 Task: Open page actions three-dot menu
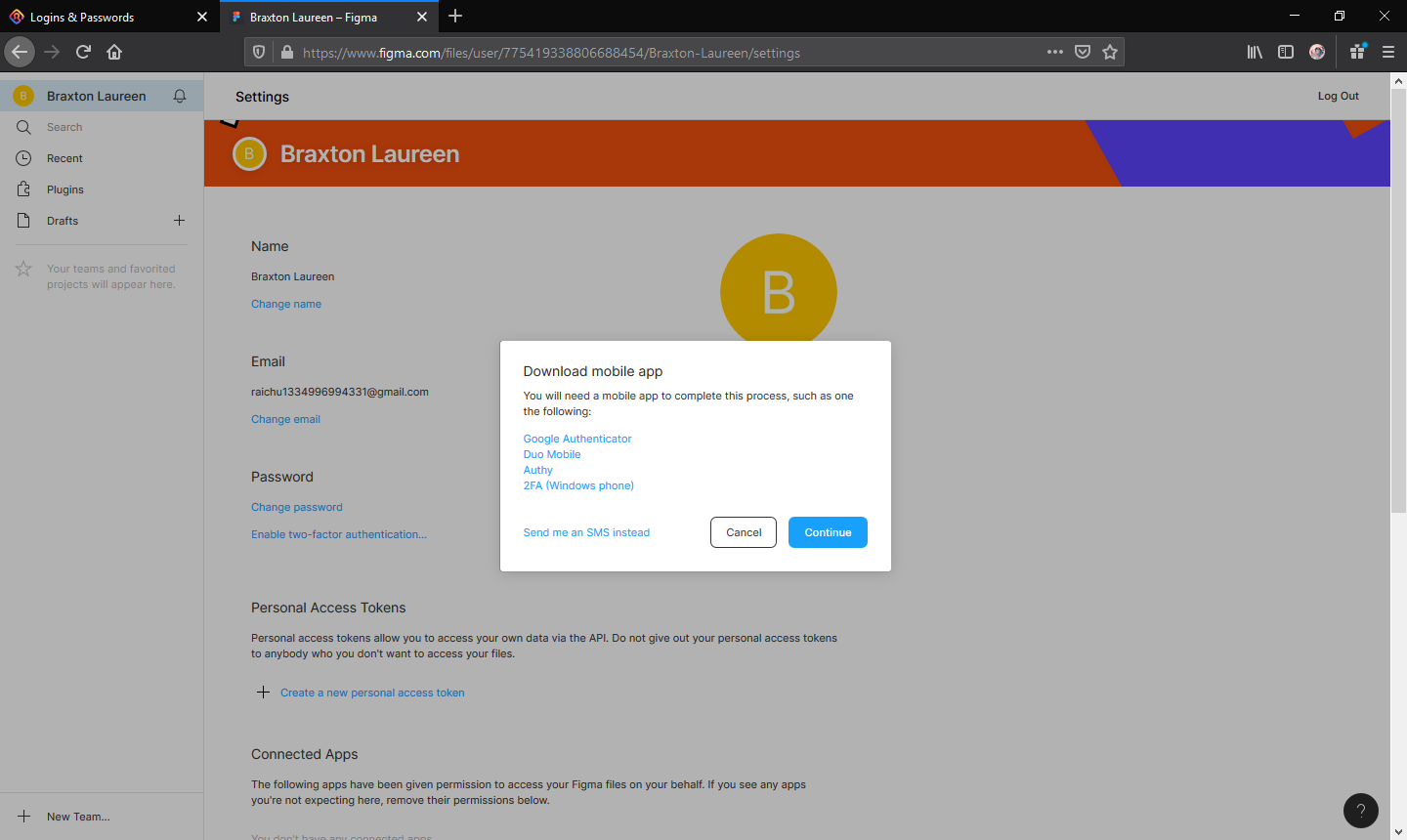1054,52
